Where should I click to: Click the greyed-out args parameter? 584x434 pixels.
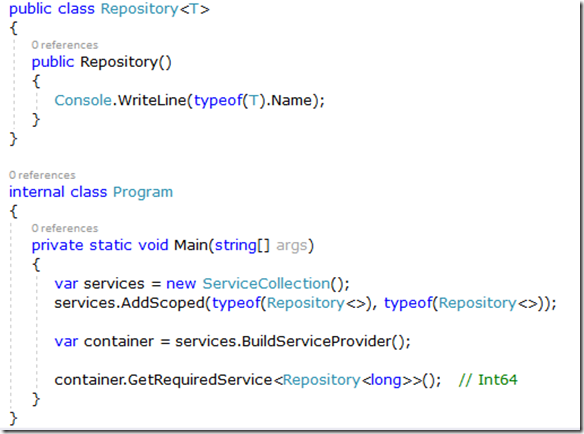click(292, 246)
